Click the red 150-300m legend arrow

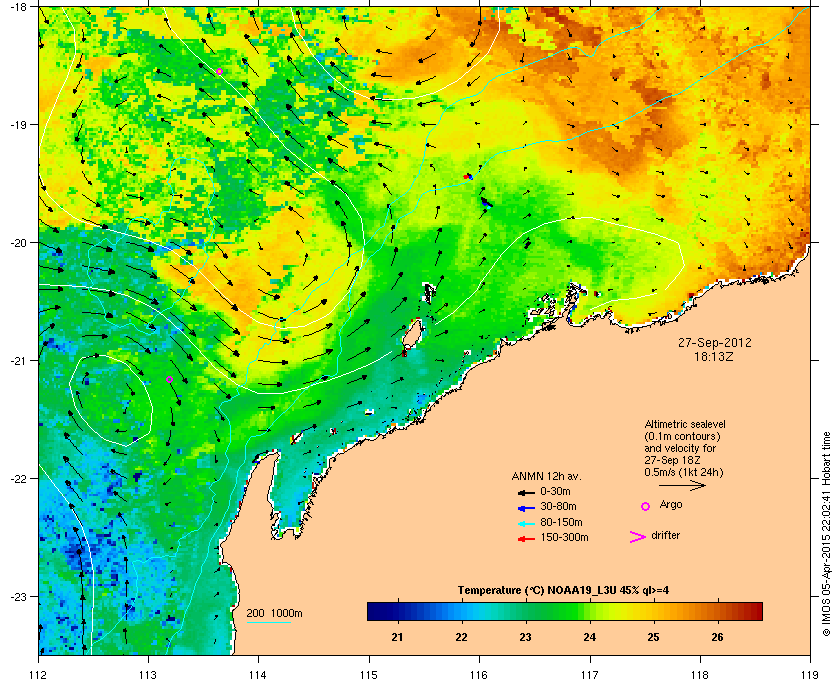(526, 539)
